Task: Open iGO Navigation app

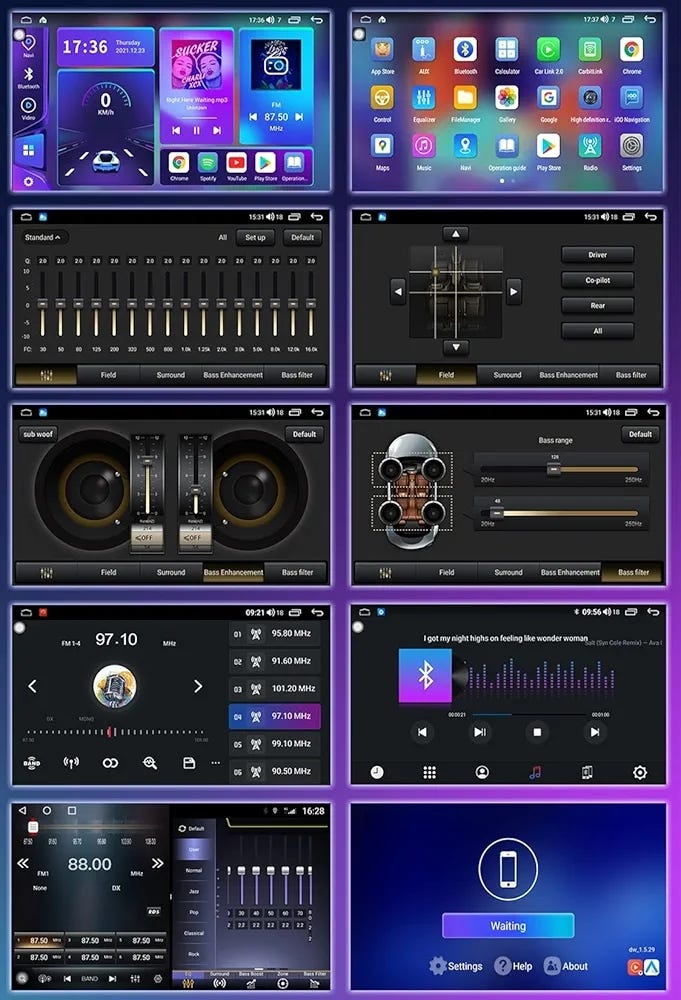Action: (x=632, y=104)
